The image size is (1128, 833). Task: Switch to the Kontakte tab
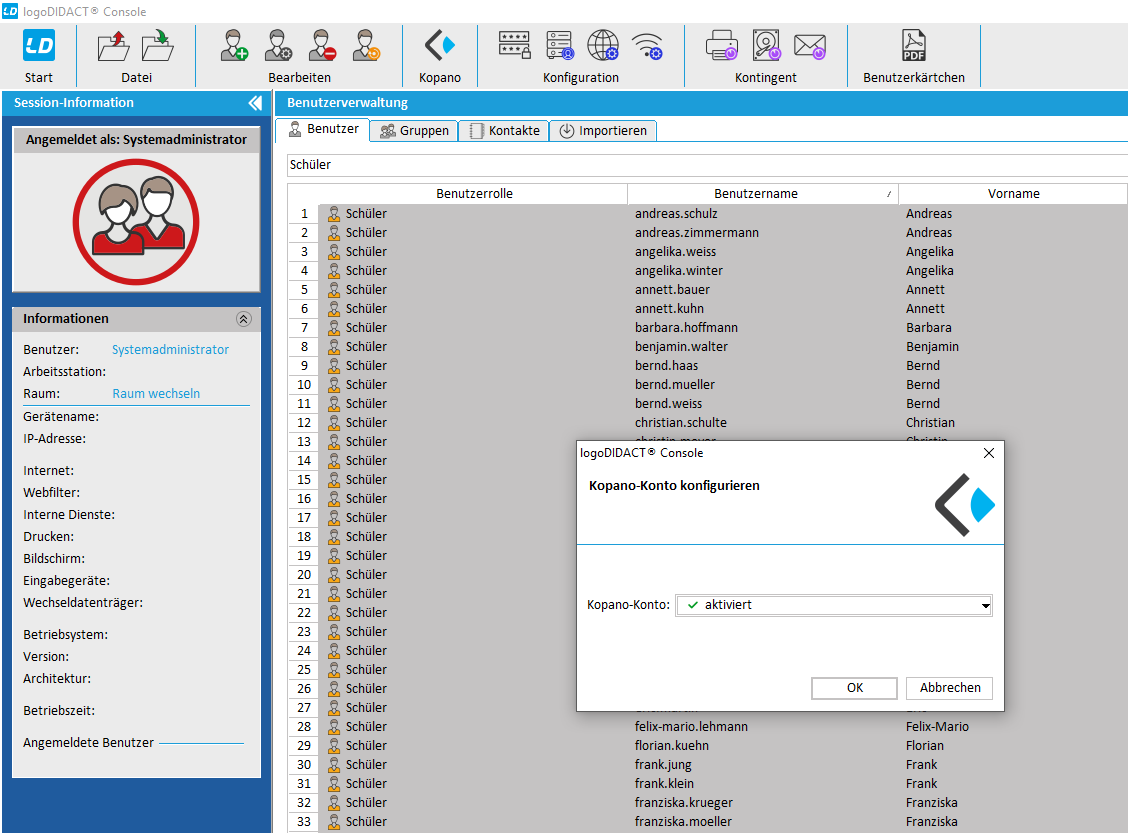[x=504, y=131]
